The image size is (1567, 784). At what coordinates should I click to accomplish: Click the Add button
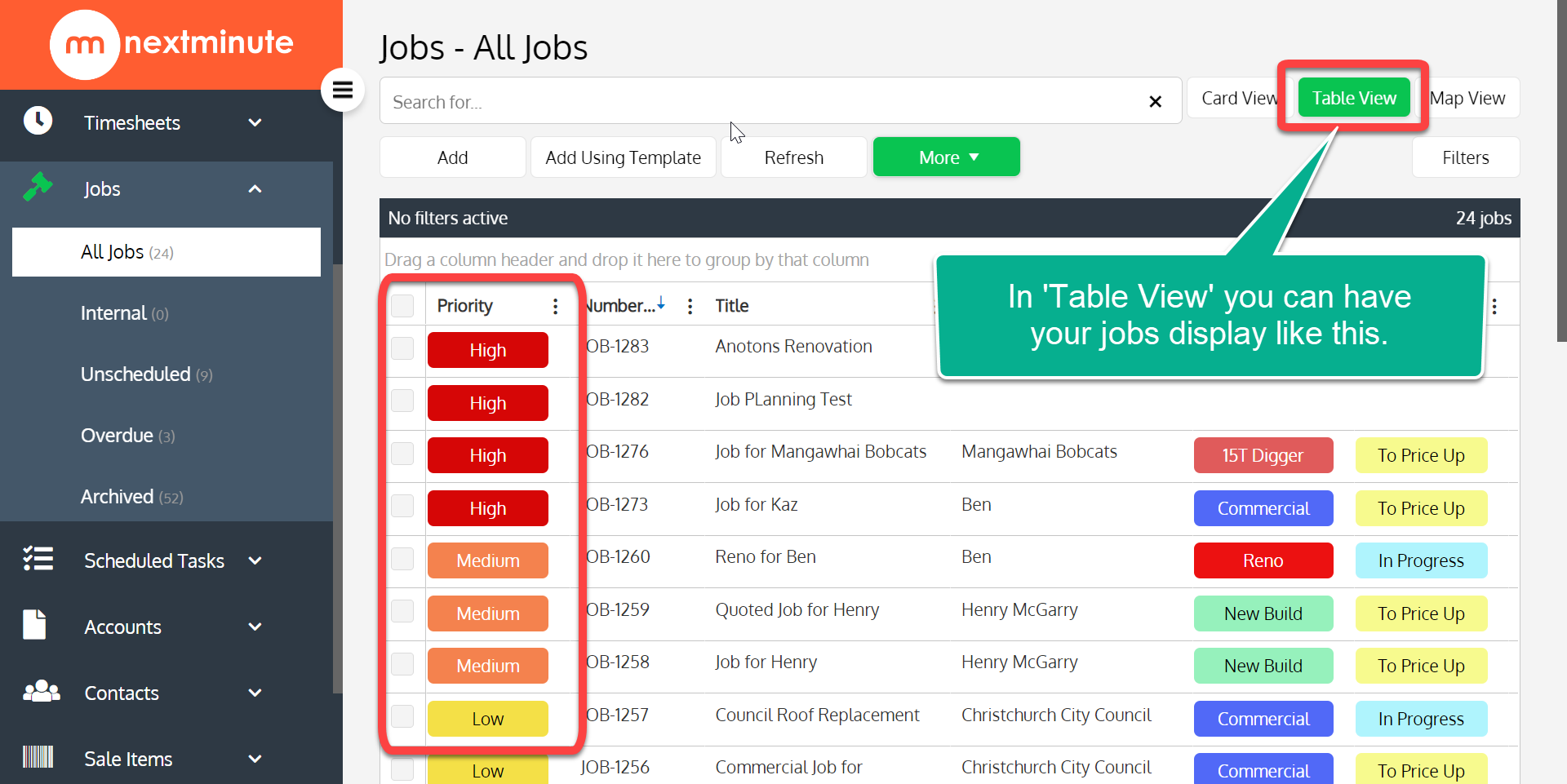click(x=453, y=157)
